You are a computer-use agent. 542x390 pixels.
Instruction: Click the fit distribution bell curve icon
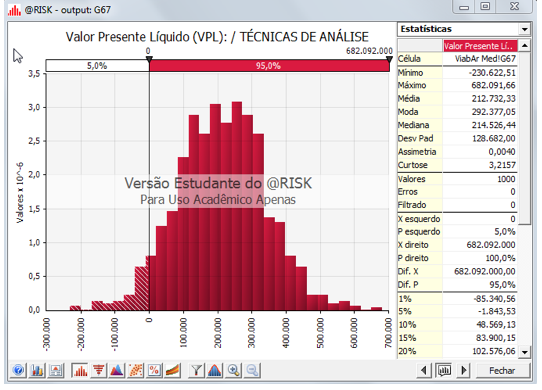pyautogui.click(x=215, y=371)
